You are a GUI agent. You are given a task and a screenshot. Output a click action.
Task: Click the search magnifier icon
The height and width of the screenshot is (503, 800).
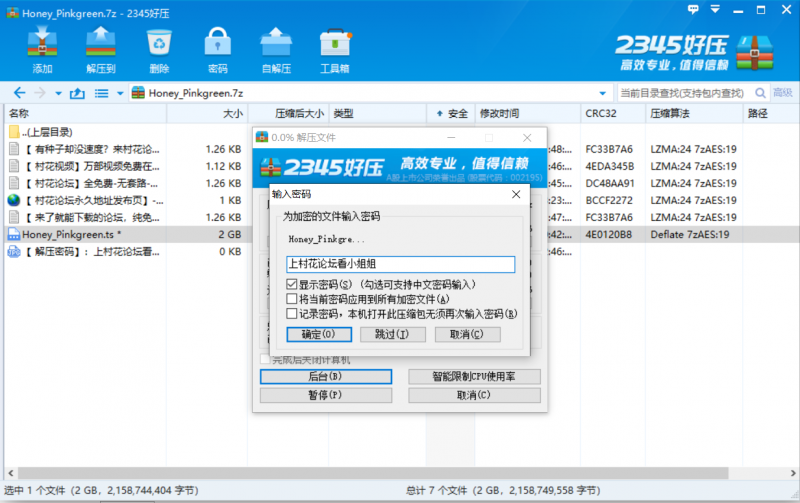tap(761, 93)
